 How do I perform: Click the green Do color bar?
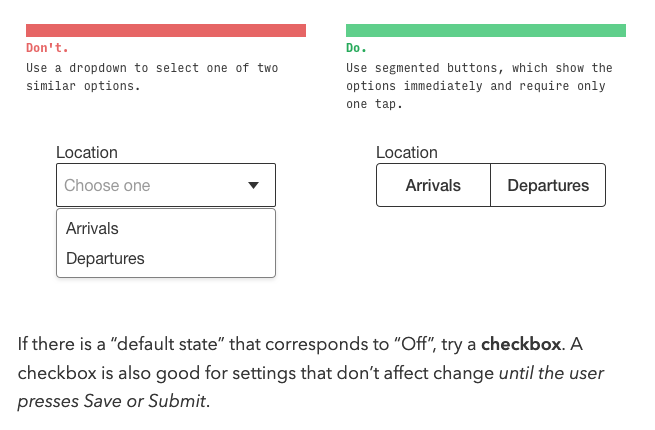point(486,30)
